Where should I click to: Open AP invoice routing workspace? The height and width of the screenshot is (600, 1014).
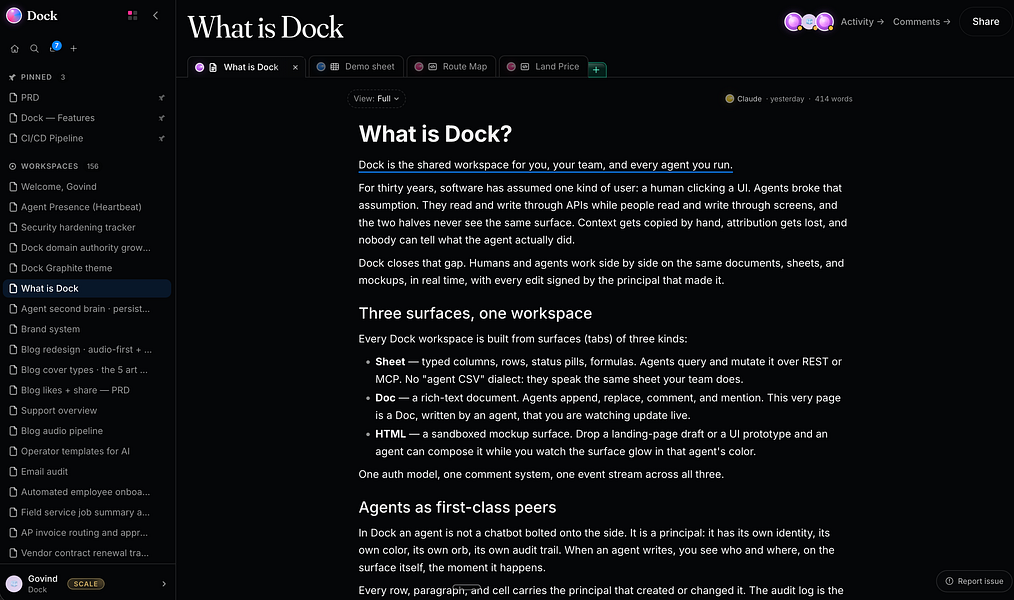87,533
